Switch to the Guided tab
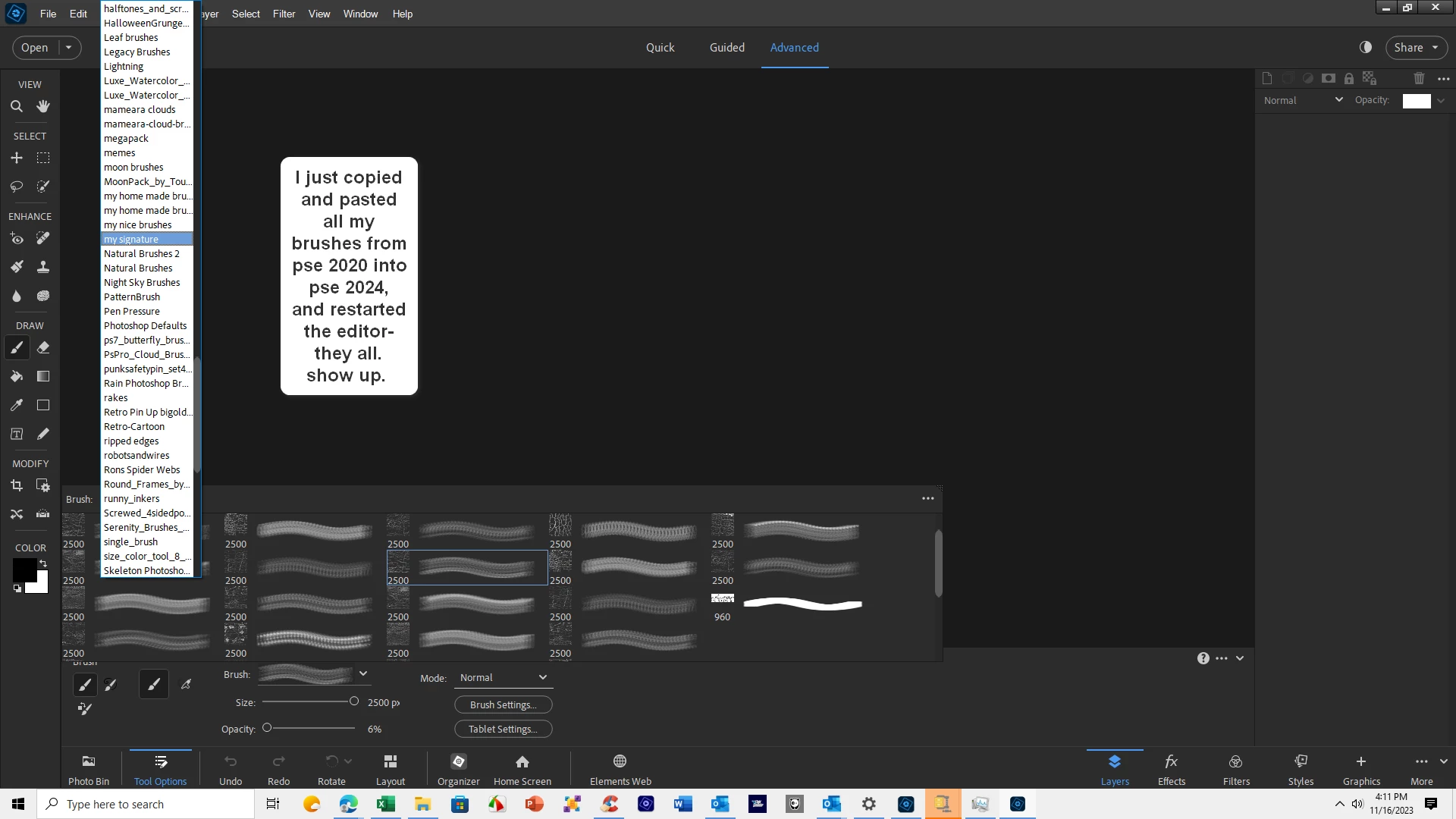The image size is (1456, 819). tap(726, 47)
